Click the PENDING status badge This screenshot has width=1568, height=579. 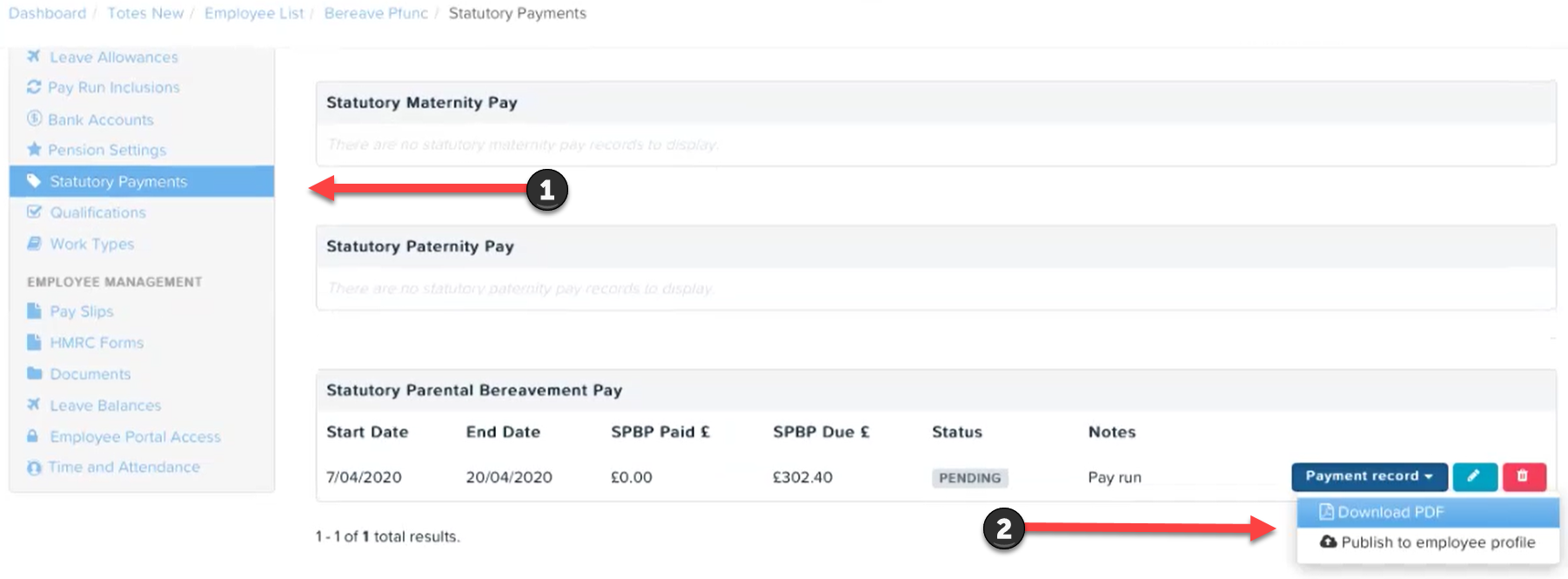(x=970, y=478)
